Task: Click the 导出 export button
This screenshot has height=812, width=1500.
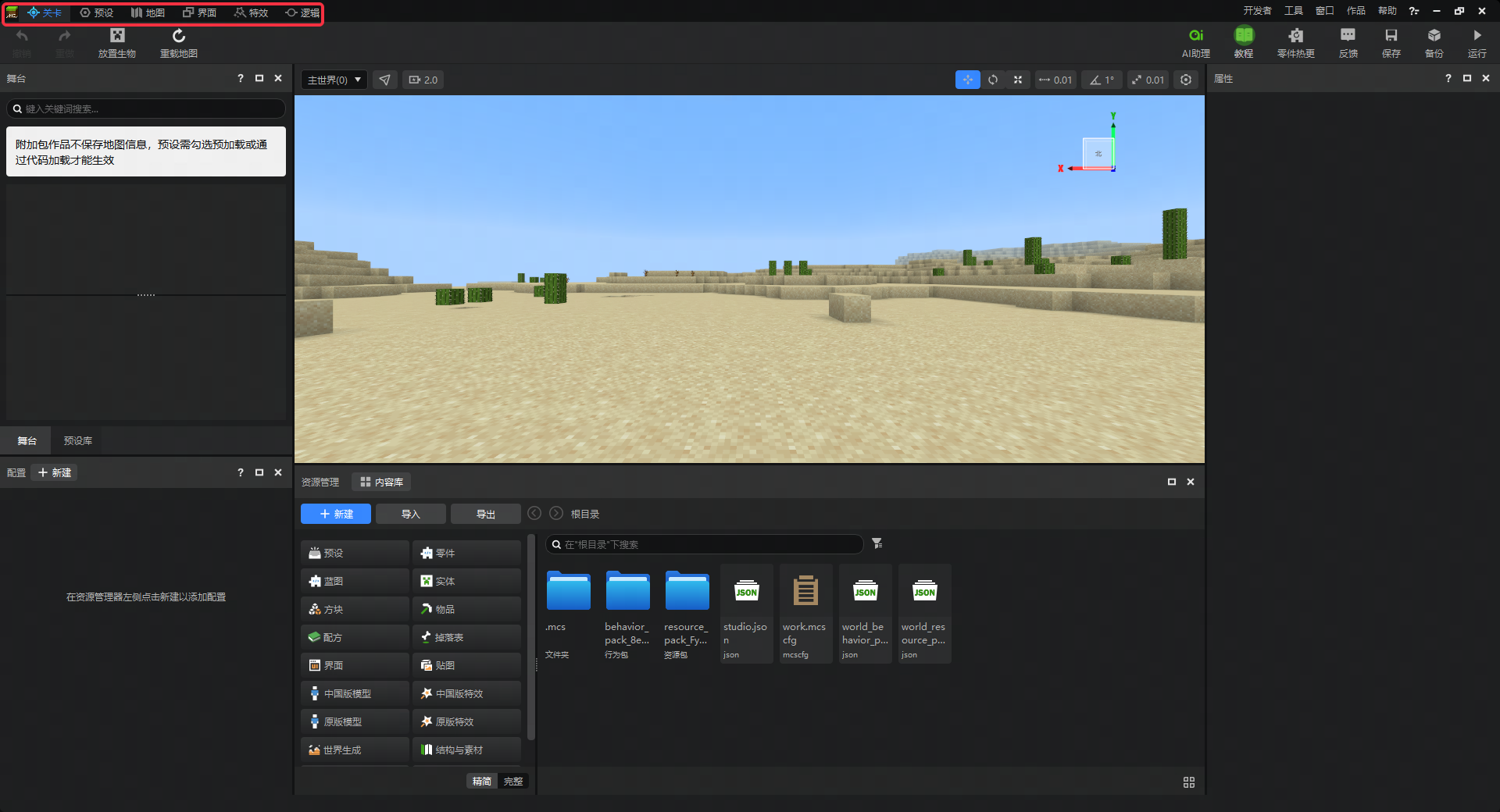Action: (486, 514)
